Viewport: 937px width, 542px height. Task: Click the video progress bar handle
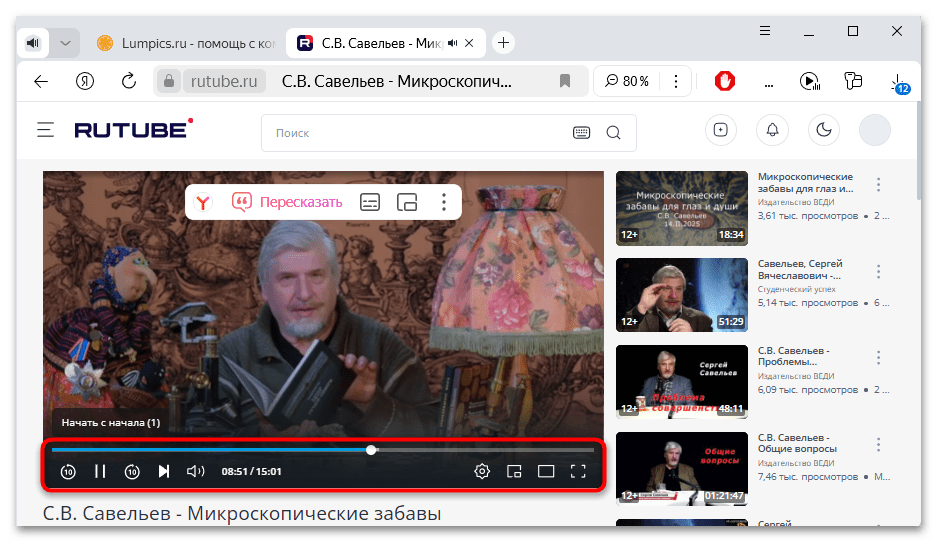371,449
